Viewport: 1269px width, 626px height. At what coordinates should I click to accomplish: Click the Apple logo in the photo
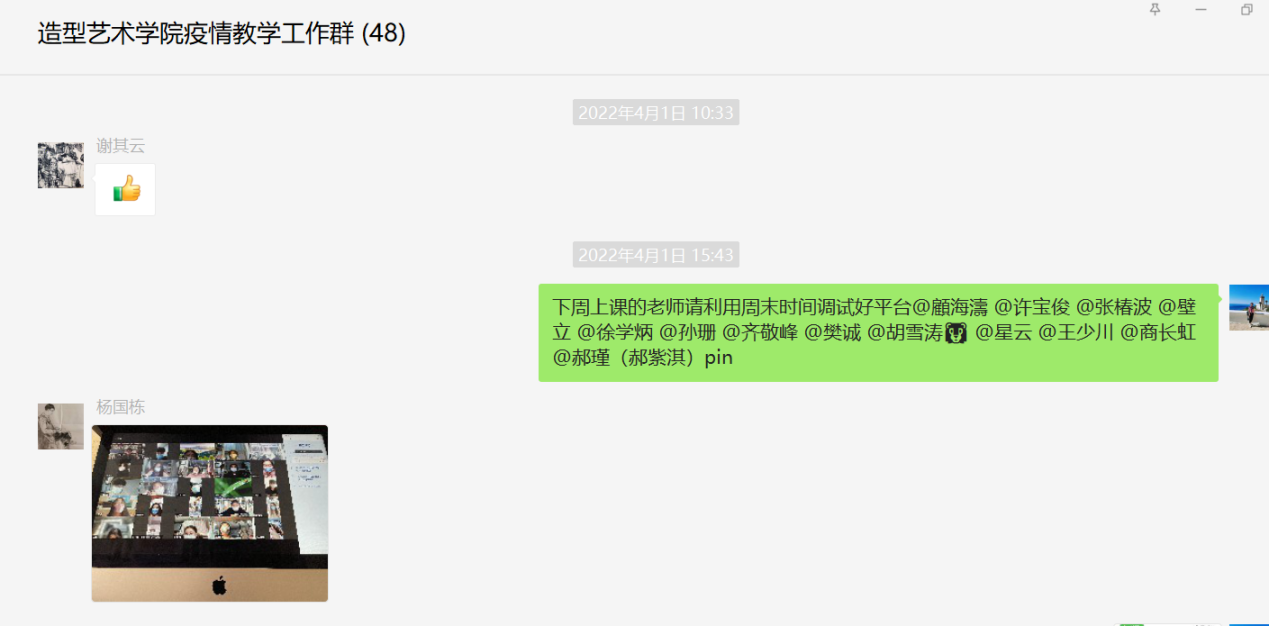coord(219,586)
